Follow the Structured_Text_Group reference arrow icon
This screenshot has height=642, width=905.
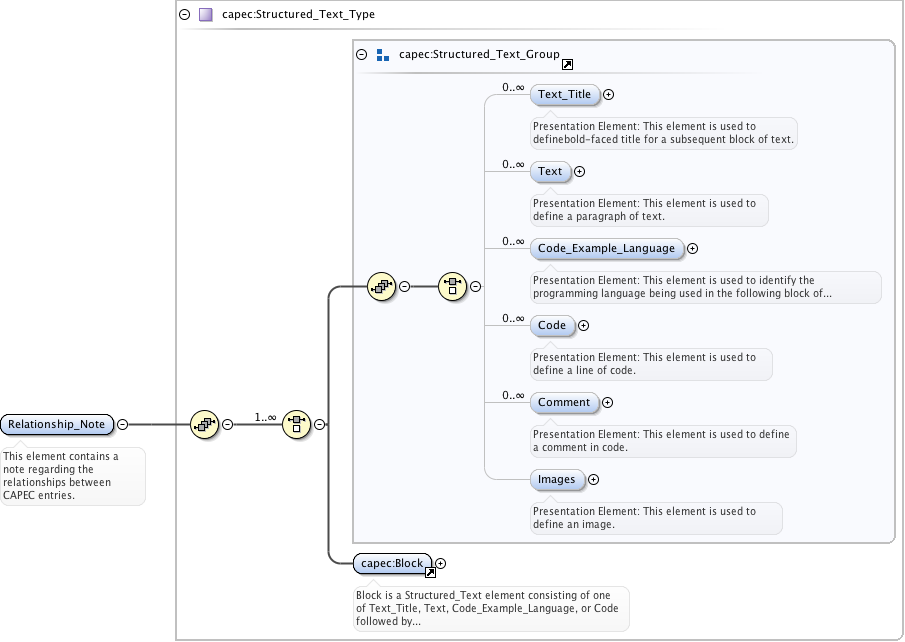pos(567,65)
